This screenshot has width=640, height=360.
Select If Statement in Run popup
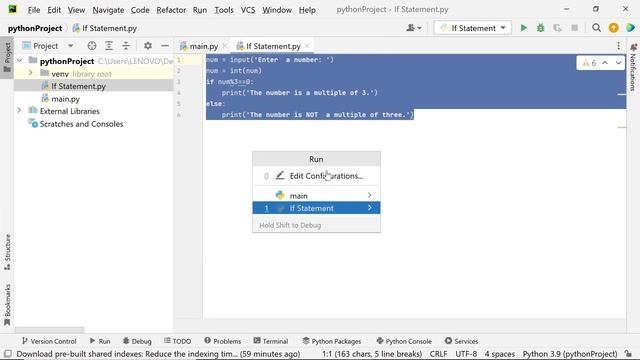pos(316,208)
